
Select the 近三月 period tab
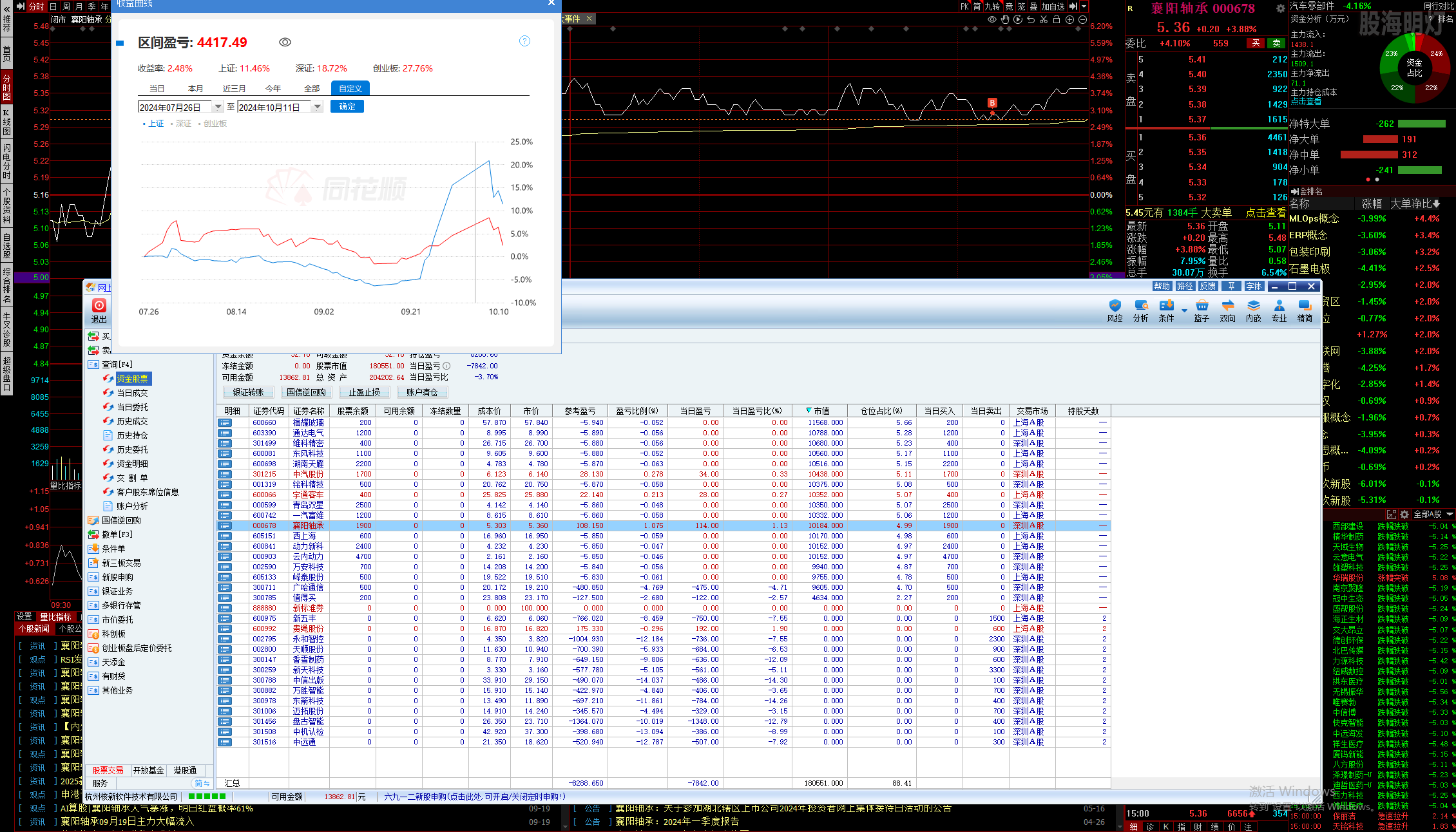235,88
